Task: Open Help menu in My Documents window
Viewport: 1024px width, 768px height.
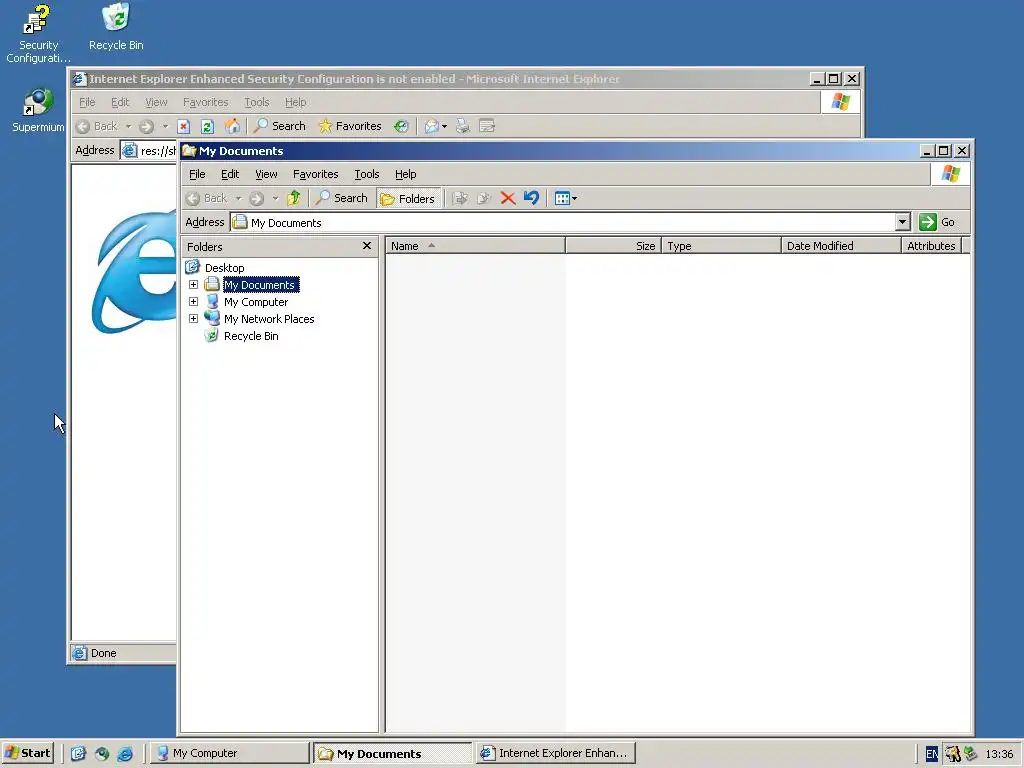Action: (406, 174)
